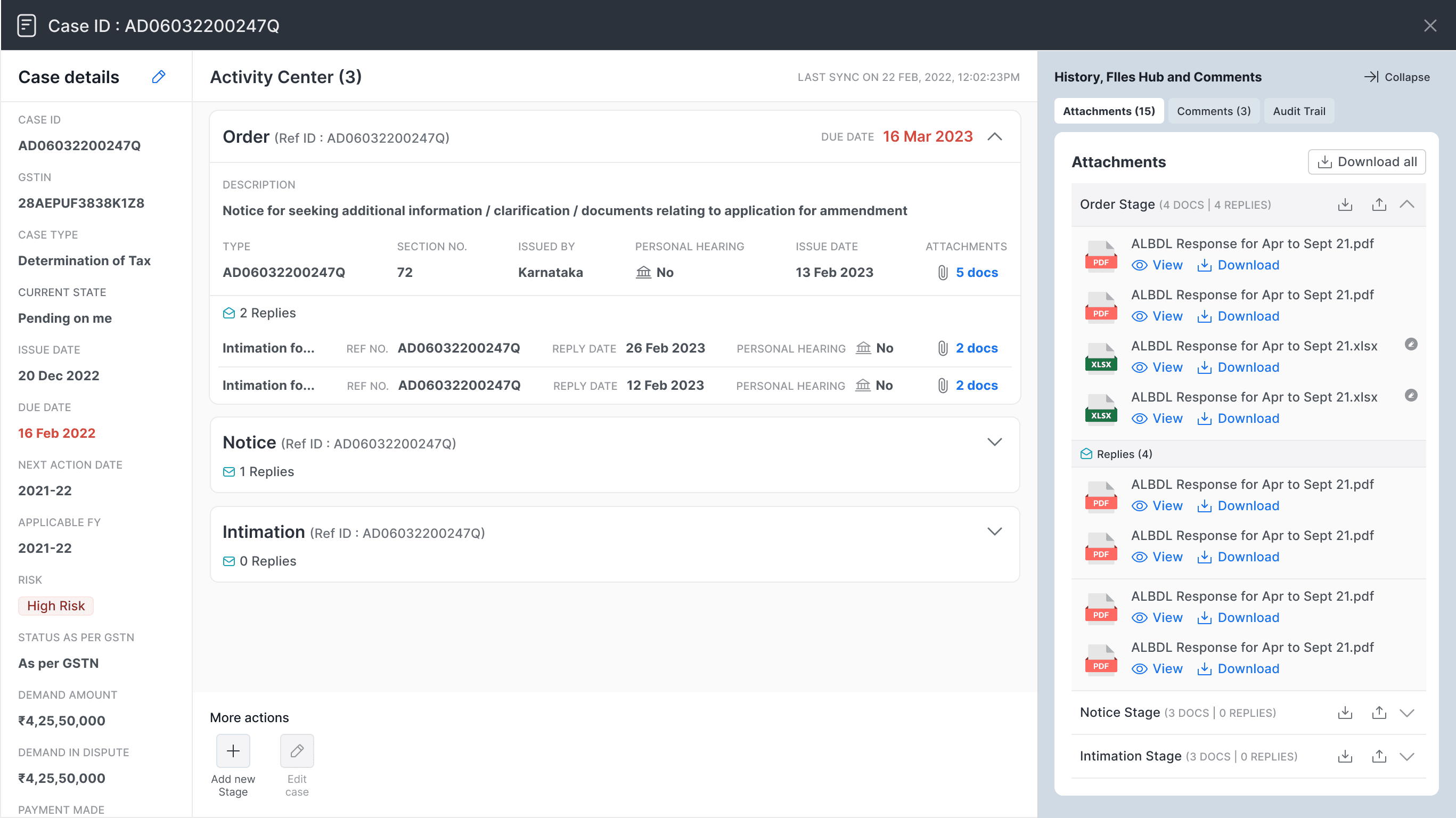Download first xlsx attachment
The width and height of the screenshot is (1456, 818).
[1238, 367]
